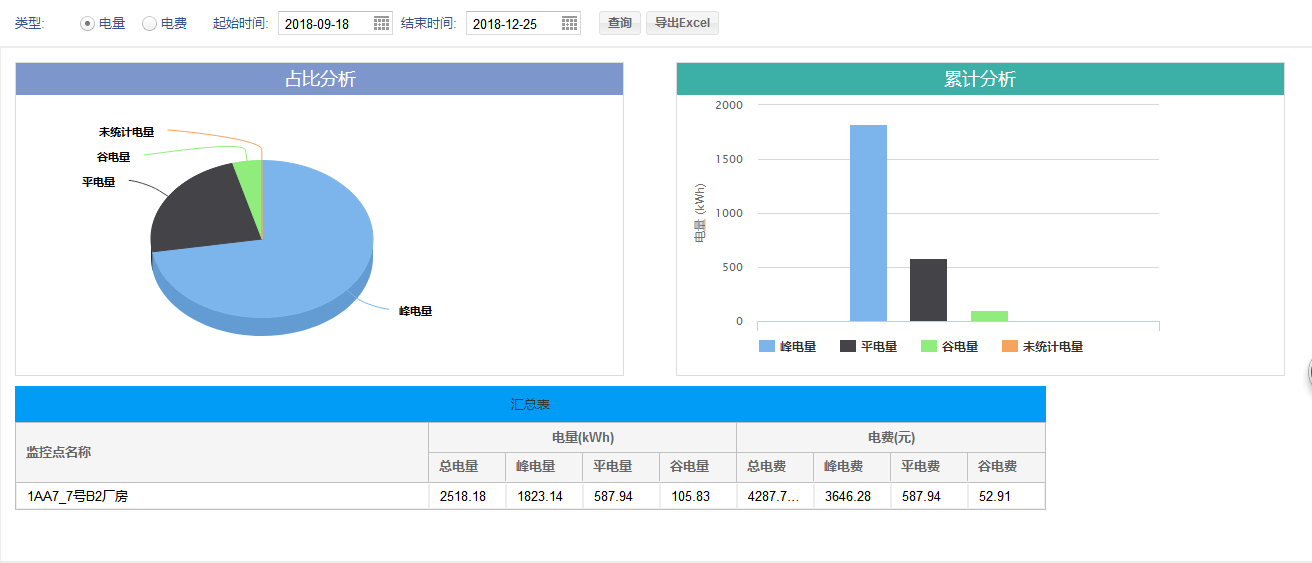The image size is (1312, 563).
Task: Toggle 峰电量 legend swatch in bar chart
Action: (x=767, y=346)
